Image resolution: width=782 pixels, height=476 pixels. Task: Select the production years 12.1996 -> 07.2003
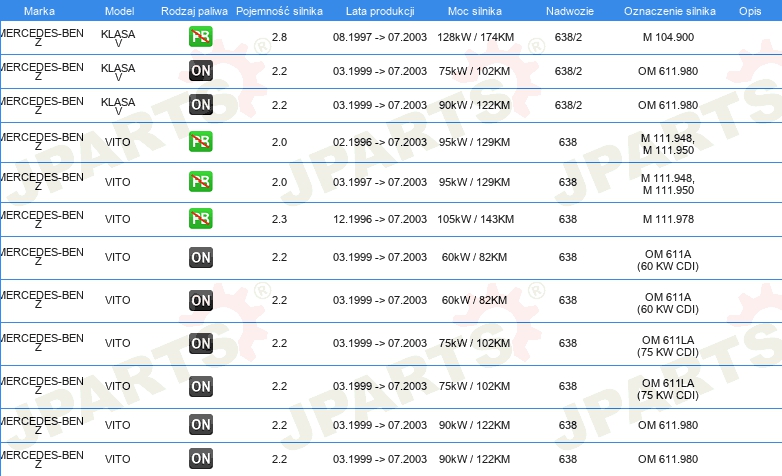(x=380, y=219)
